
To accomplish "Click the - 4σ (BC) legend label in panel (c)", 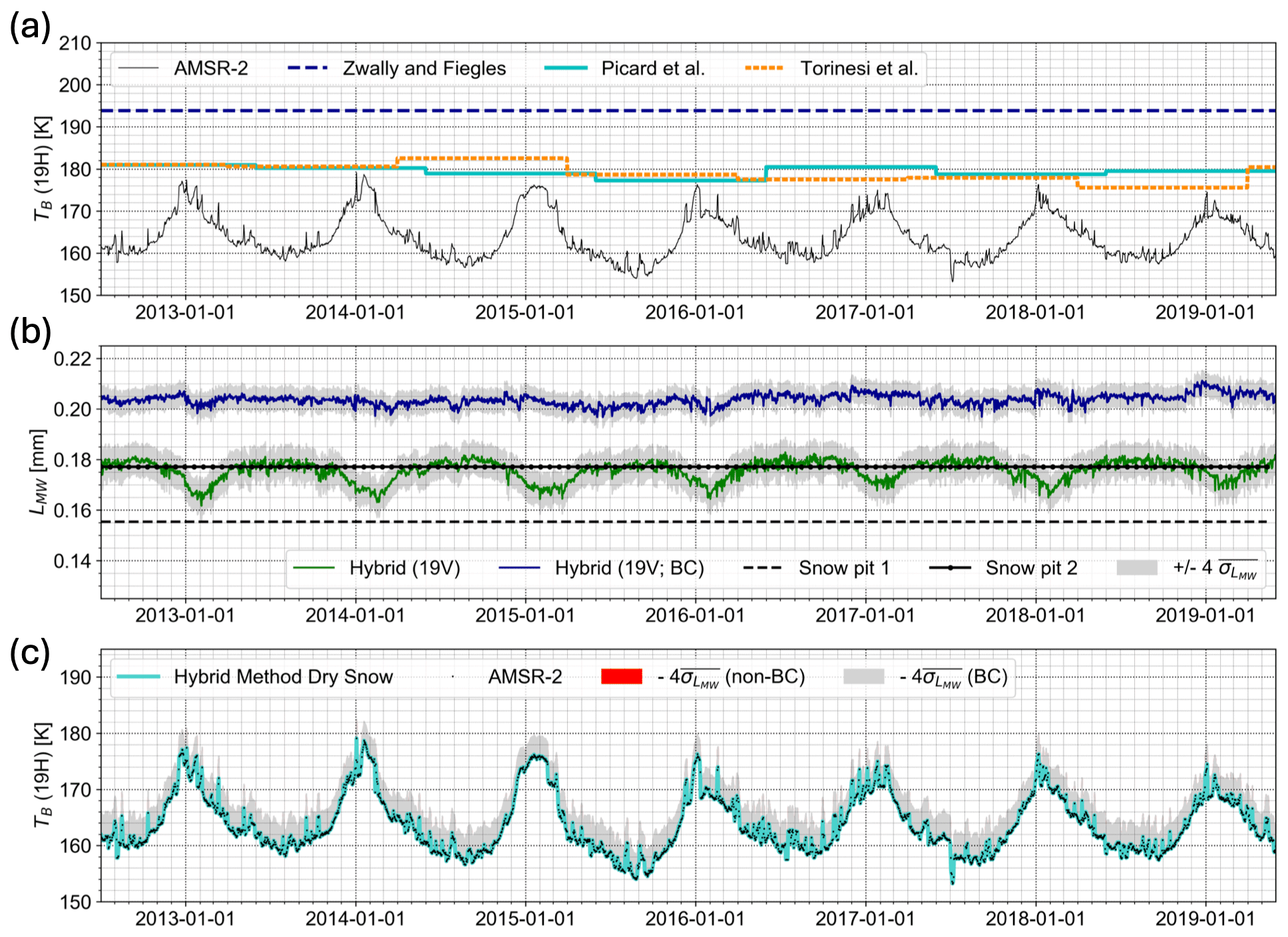I will point(954,677).
